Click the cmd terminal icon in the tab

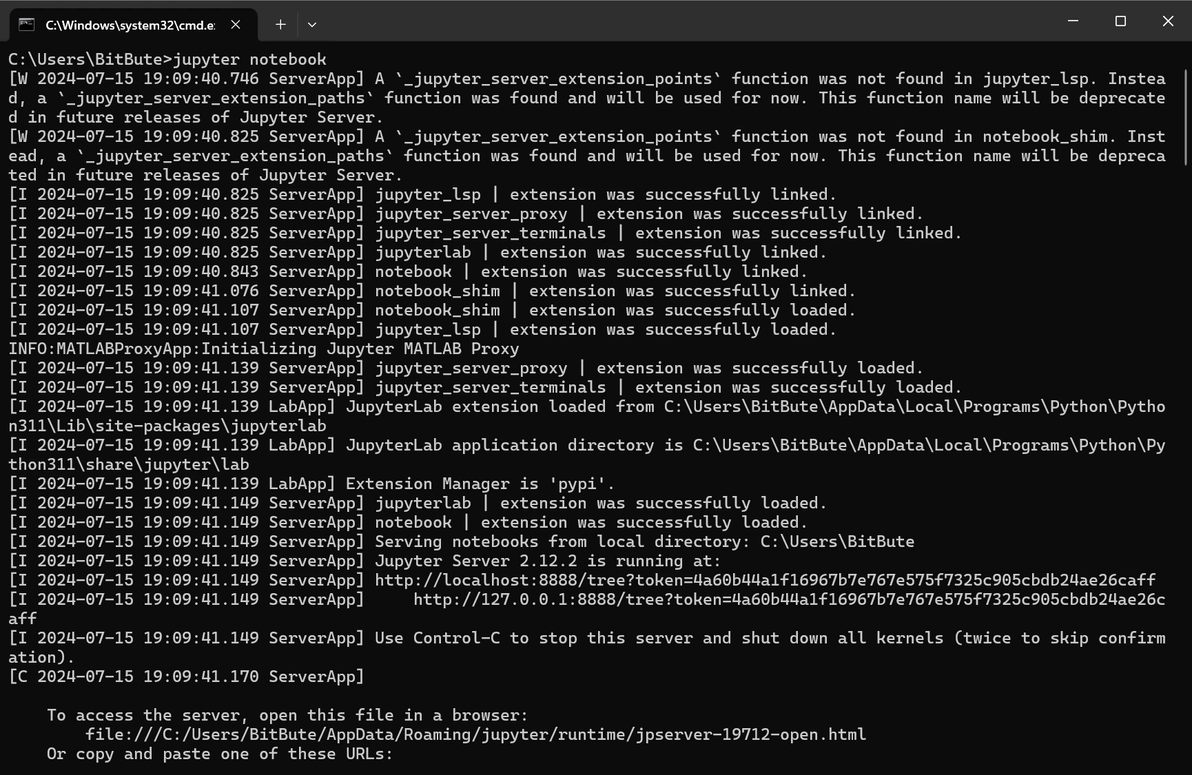(27, 24)
